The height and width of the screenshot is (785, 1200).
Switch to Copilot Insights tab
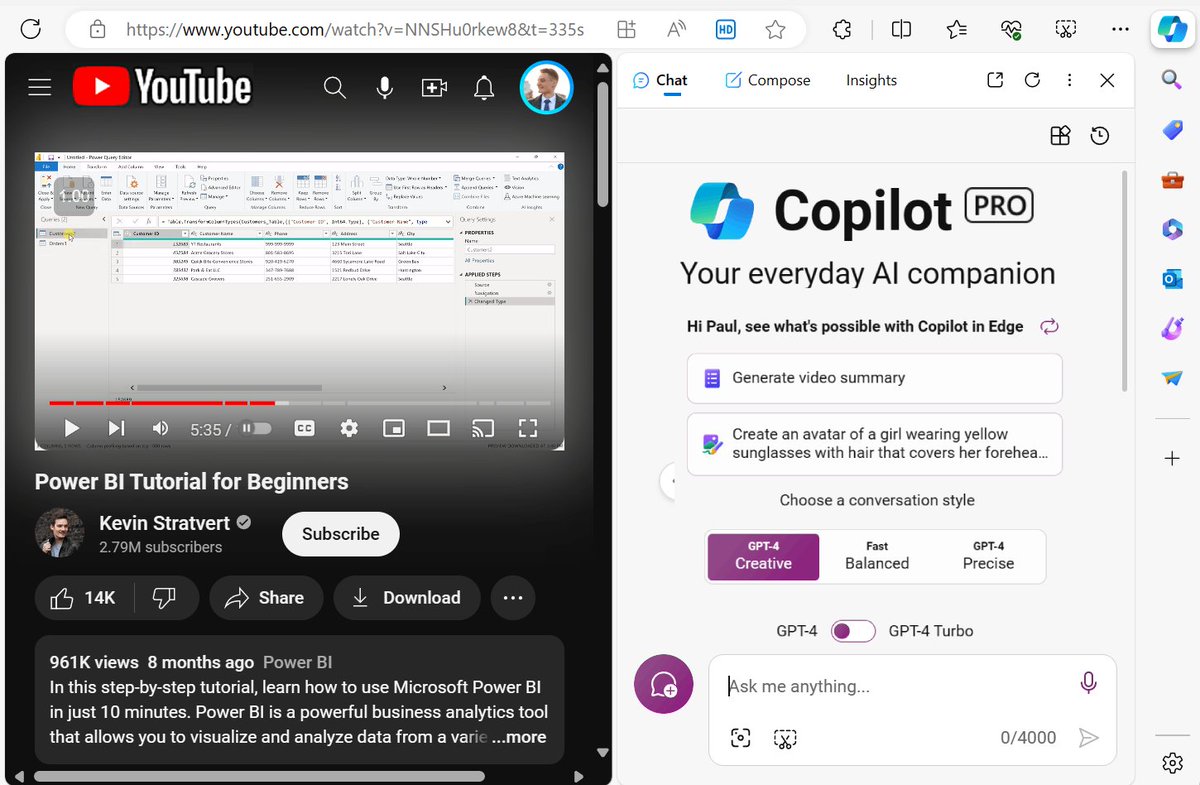click(x=871, y=80)
